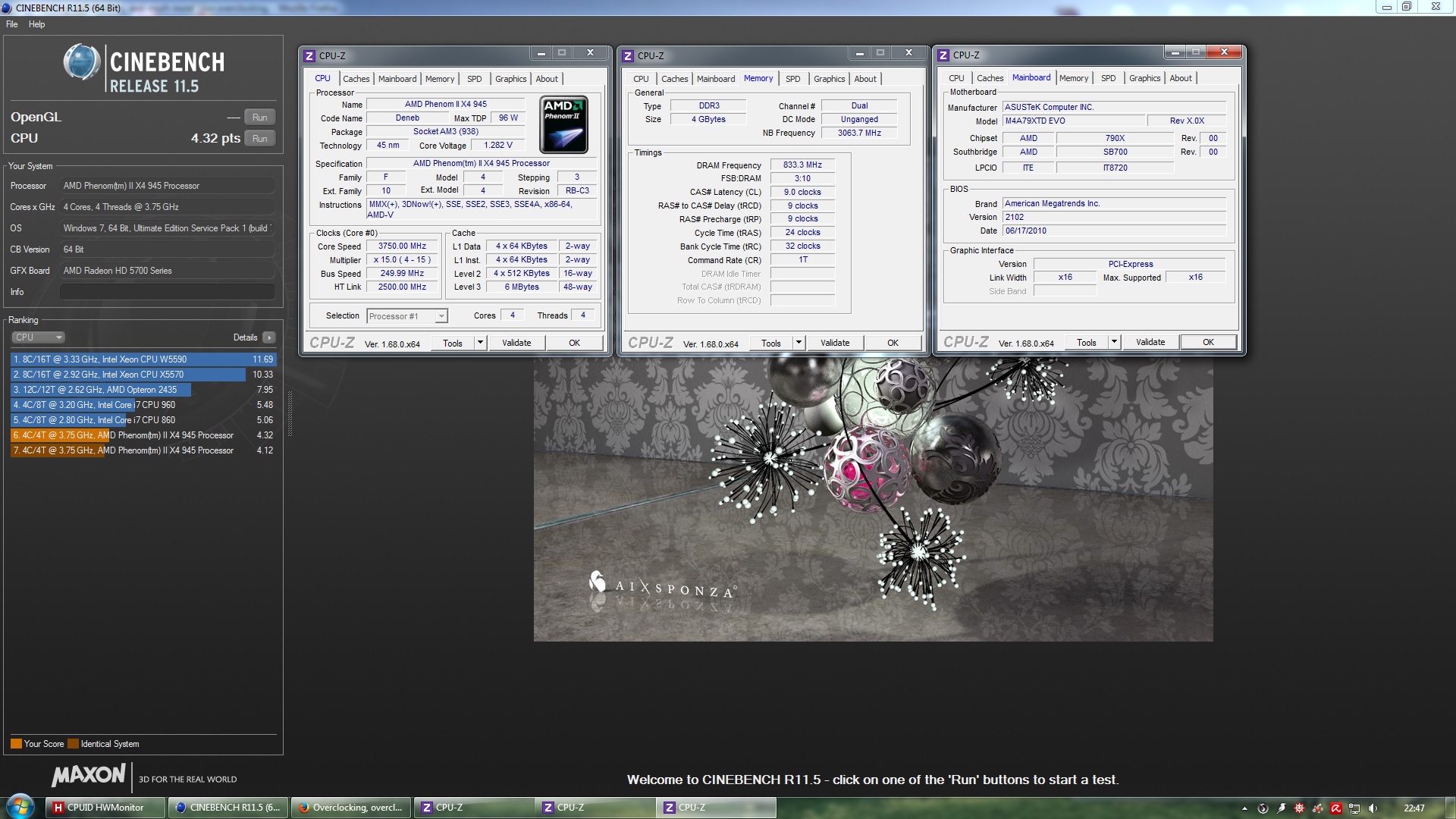
Task: Expand Tools dropdown arrow in first CPU-Z window
Action: (x=480, y=343)
